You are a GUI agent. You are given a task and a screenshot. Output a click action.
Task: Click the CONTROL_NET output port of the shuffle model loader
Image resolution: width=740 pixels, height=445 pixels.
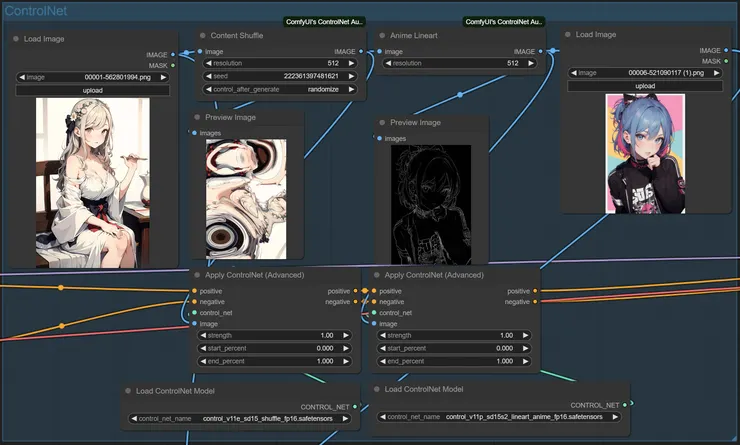(356, 407)
